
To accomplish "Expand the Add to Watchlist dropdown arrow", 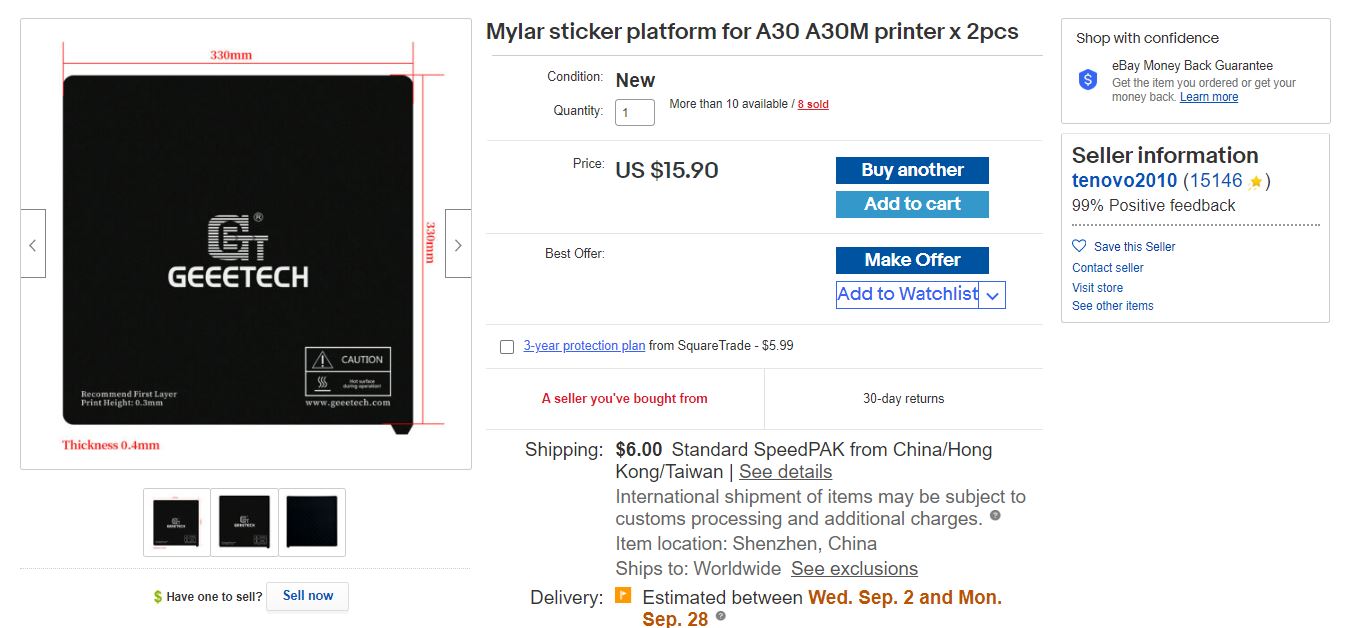I will click(x=992, y=295).
